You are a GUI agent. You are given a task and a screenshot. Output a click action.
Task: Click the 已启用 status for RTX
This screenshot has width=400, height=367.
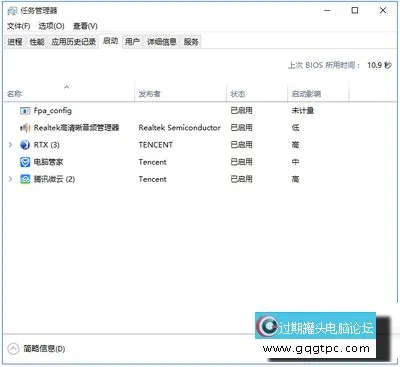coord(241,145)
